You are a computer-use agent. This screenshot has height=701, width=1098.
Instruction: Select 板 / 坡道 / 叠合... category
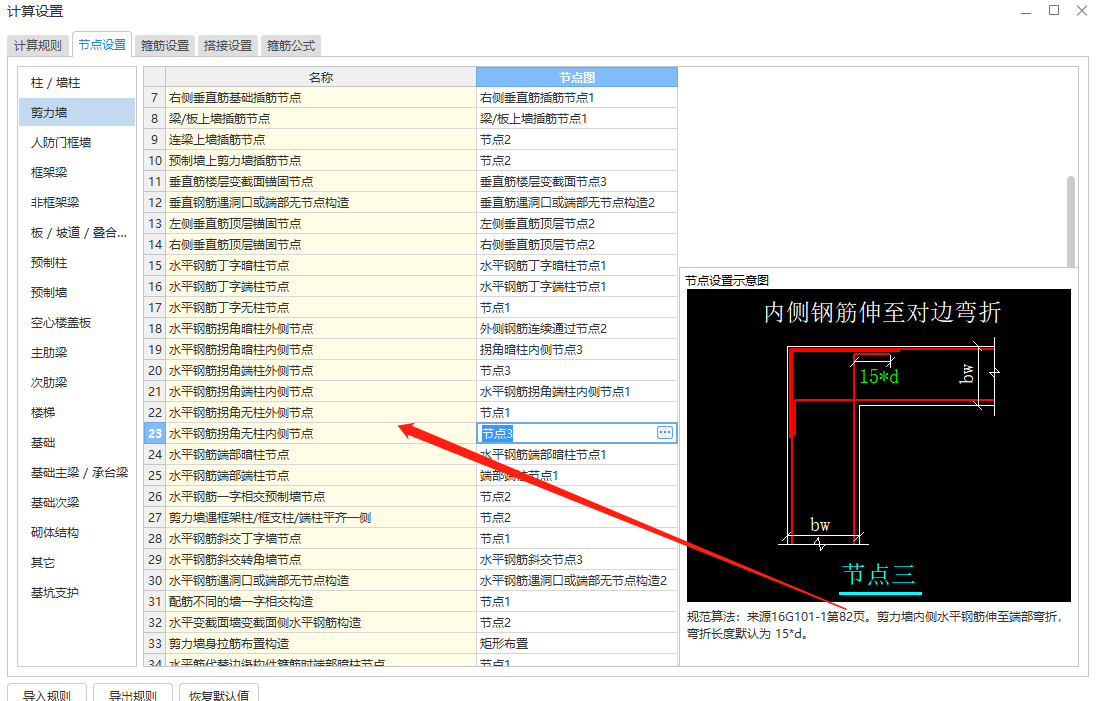77,233
